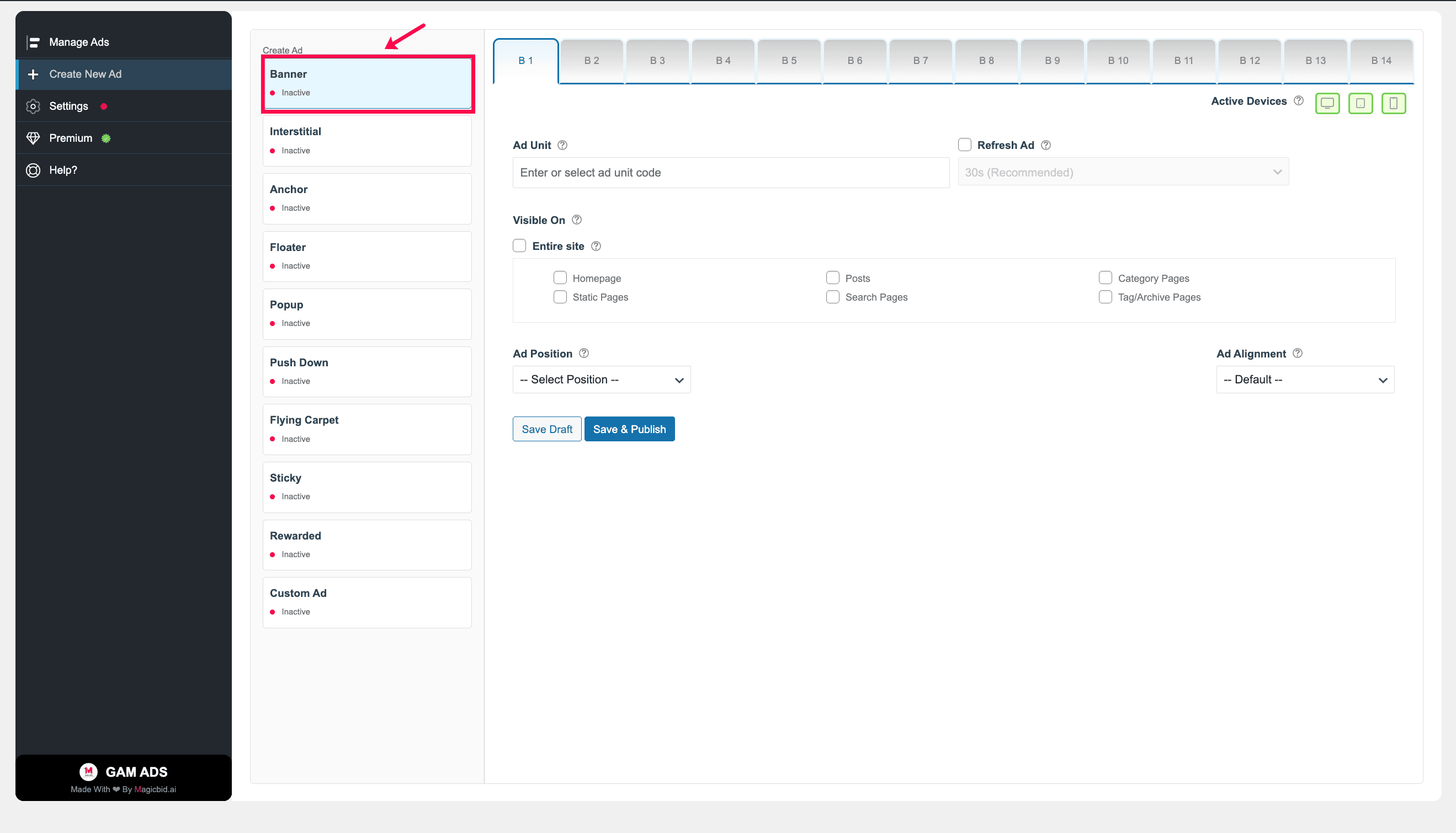Screen dimensions: 1456x833
Task: Click Save & Publish
Action: tap(629, 429)
